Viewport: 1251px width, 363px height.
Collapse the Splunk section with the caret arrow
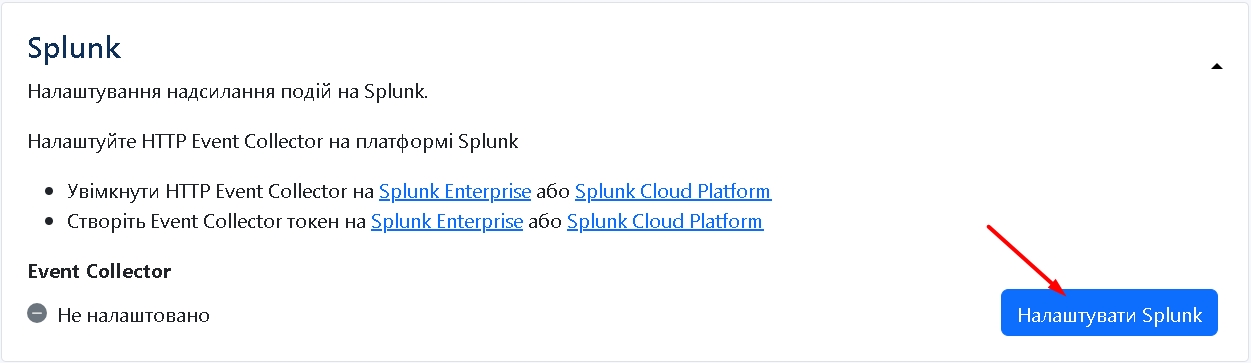click(1217, 66)
